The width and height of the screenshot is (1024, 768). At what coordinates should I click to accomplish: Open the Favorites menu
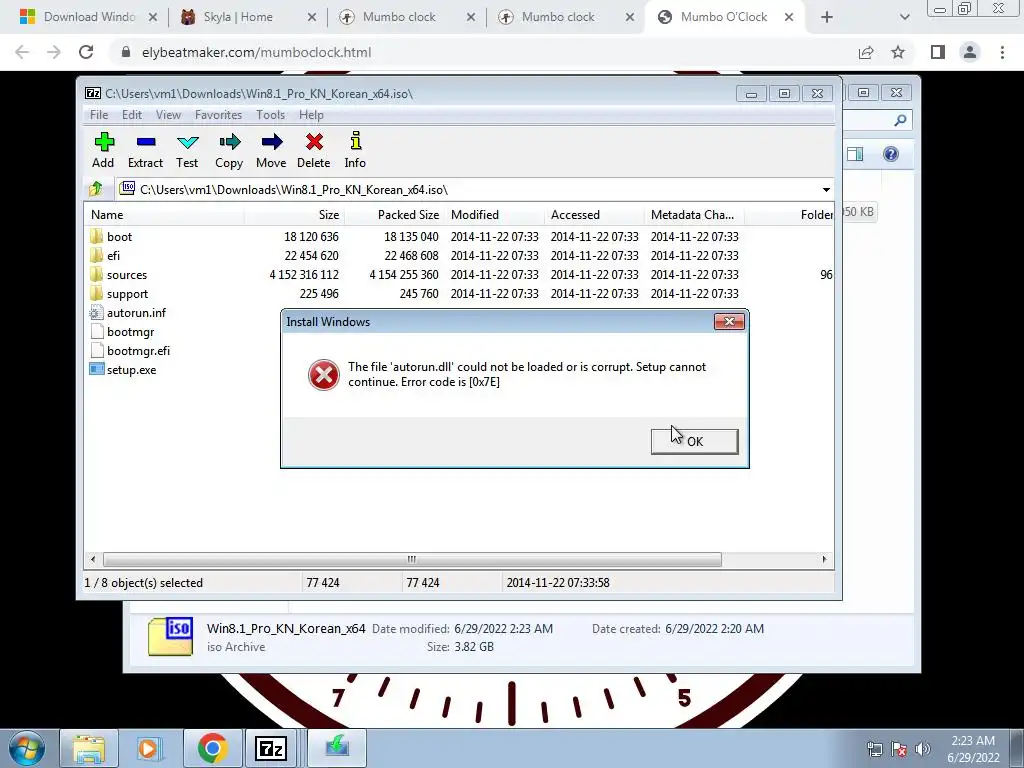coord(219,115)
